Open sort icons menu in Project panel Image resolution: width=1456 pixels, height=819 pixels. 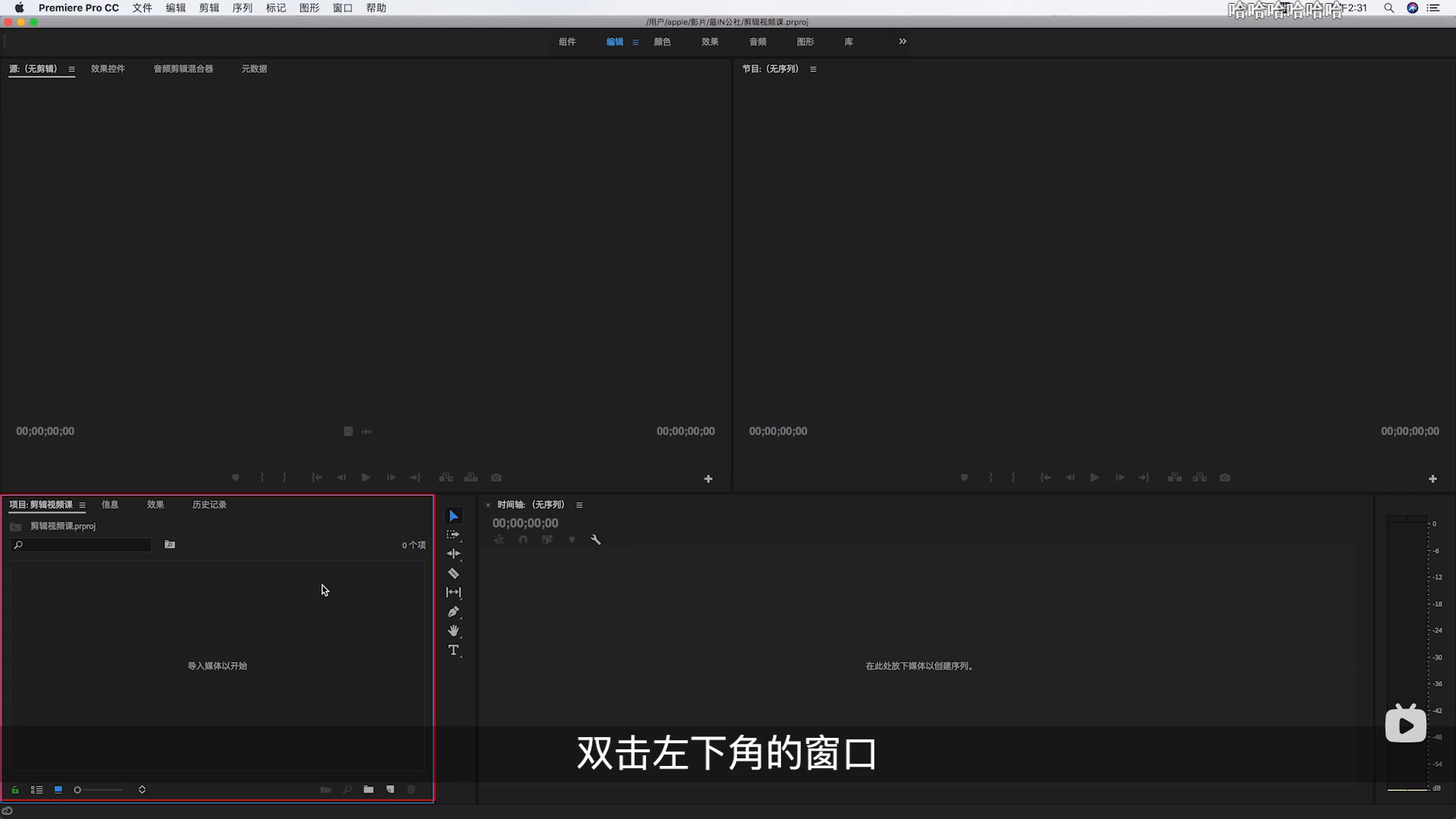(x=142, y=789)
